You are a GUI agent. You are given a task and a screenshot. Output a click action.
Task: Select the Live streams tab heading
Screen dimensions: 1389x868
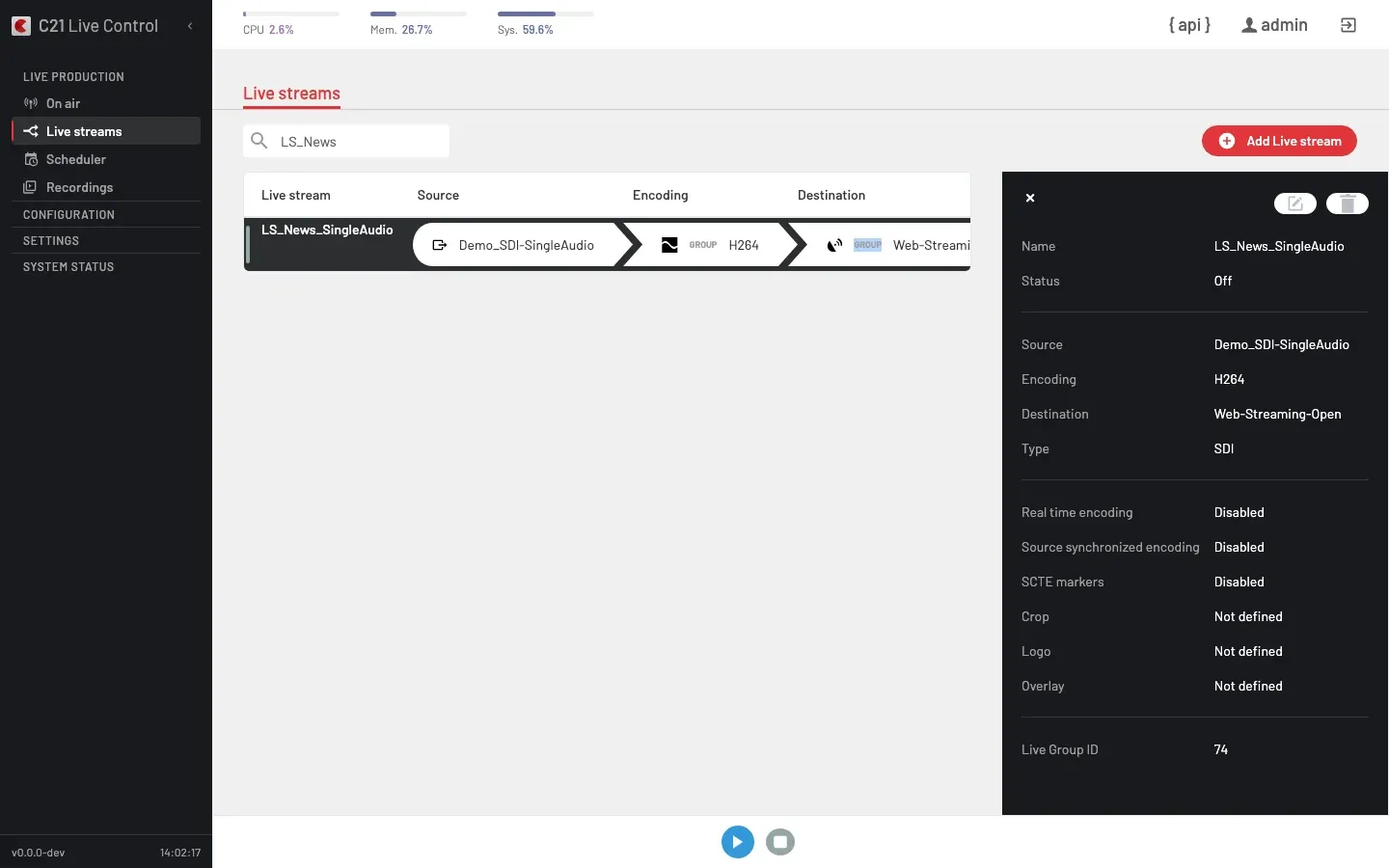(x=291, y=94)
